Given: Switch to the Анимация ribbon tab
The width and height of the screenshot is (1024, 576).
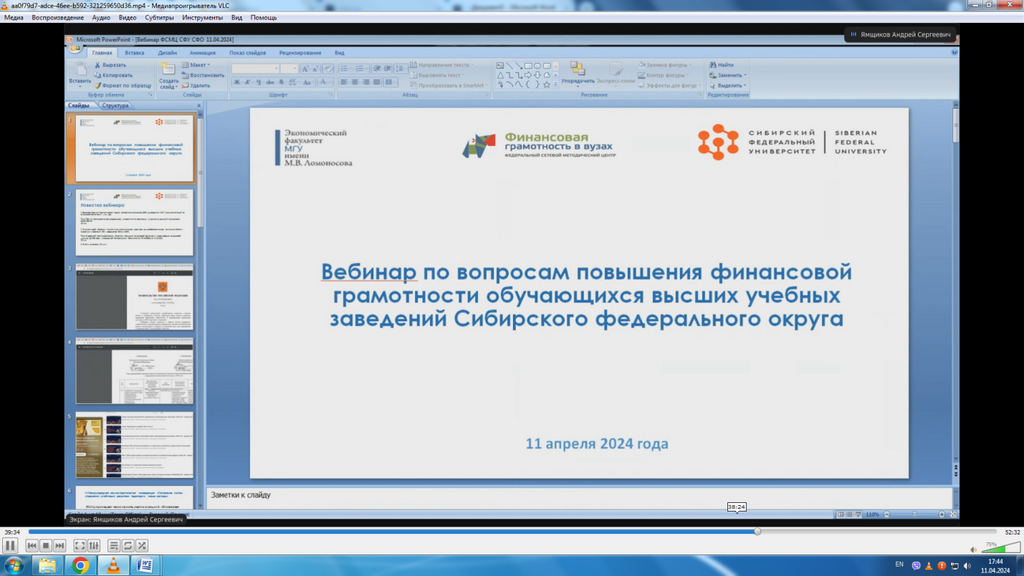Looking at the screenshot, I should coord(202,53).
